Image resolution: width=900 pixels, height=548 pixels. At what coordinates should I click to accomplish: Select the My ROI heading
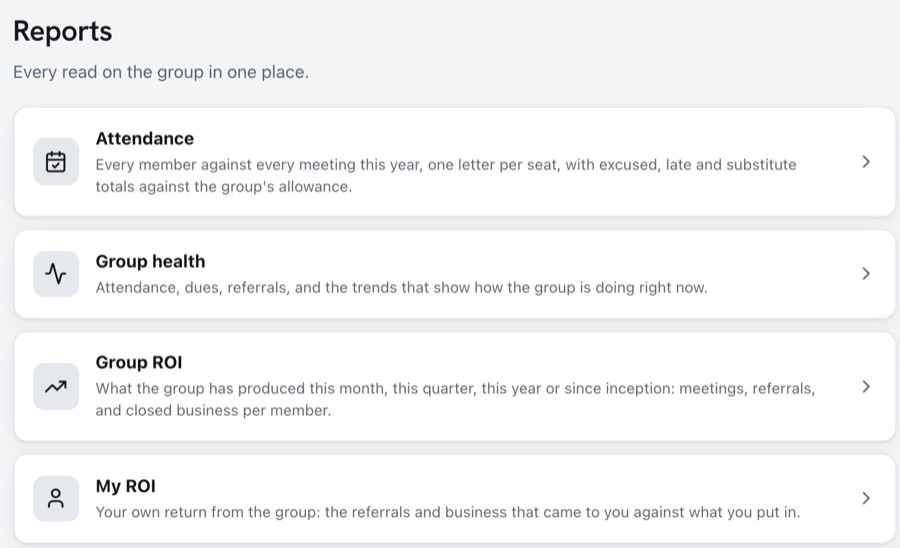point(126,487)
